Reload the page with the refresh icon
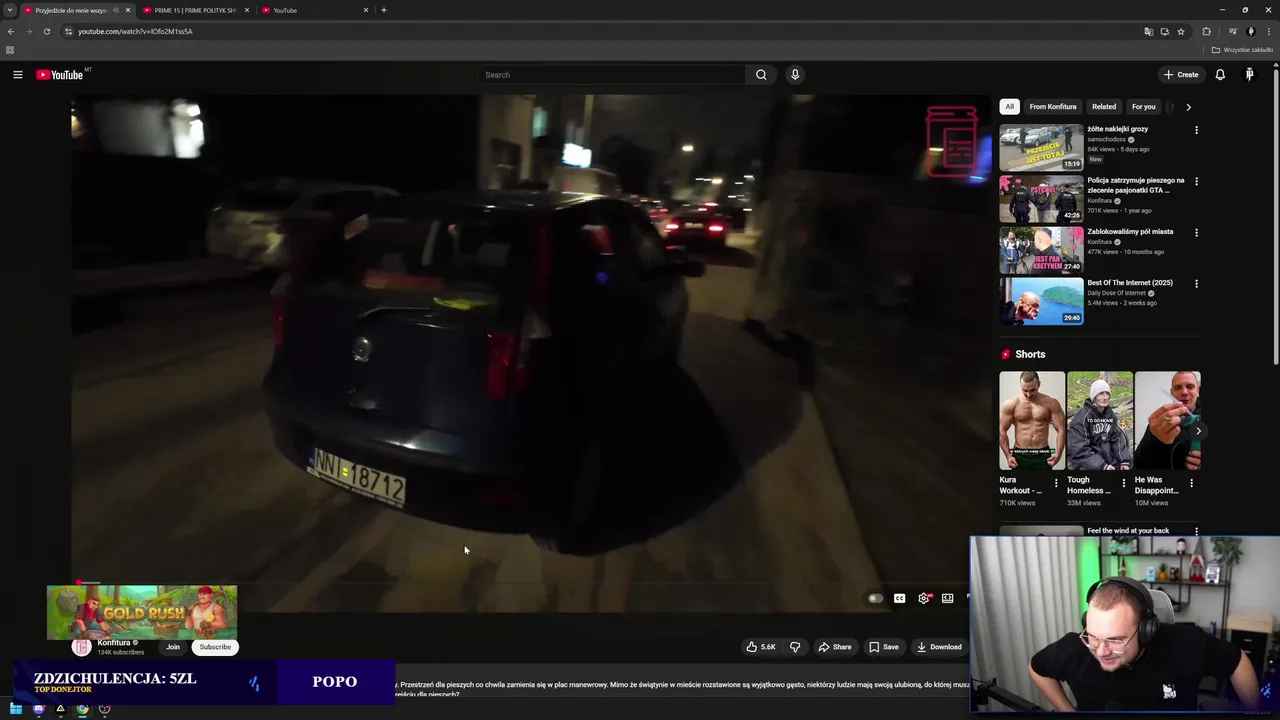1280x720 pixels. click(46, 31)
